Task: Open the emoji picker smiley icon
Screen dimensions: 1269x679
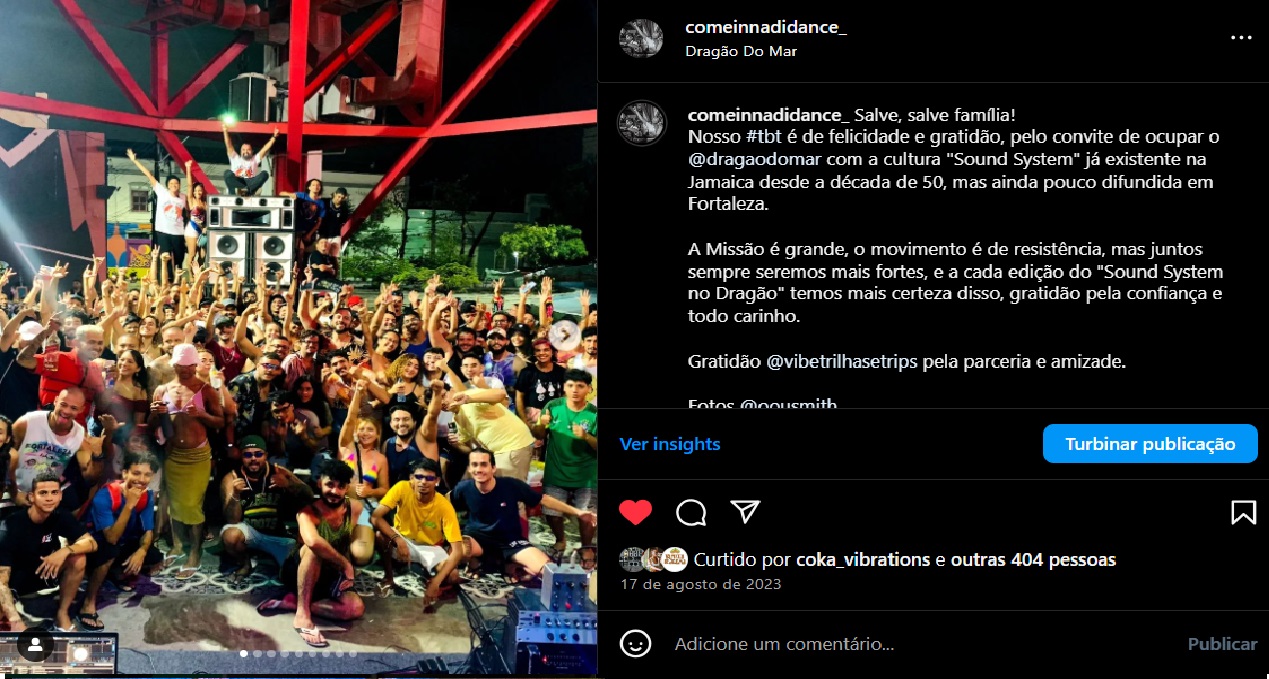Action: (635, 644)
